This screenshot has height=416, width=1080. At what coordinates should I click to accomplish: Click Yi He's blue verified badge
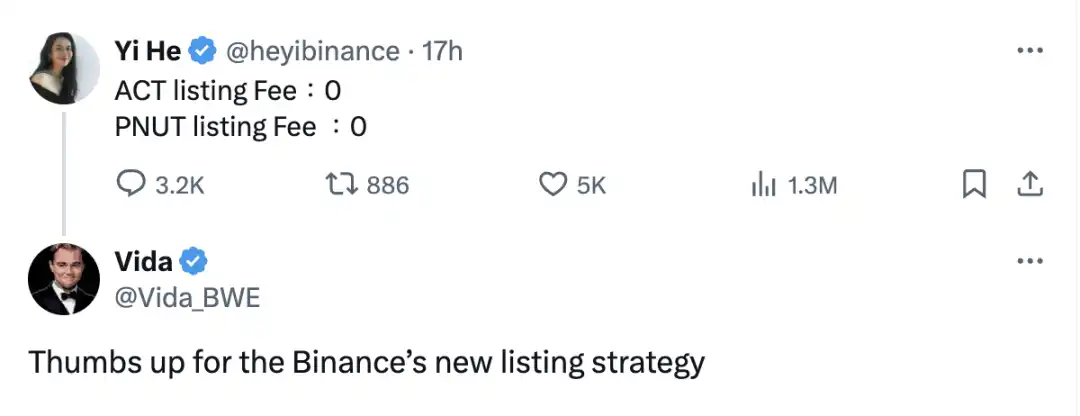pos(205,51)
